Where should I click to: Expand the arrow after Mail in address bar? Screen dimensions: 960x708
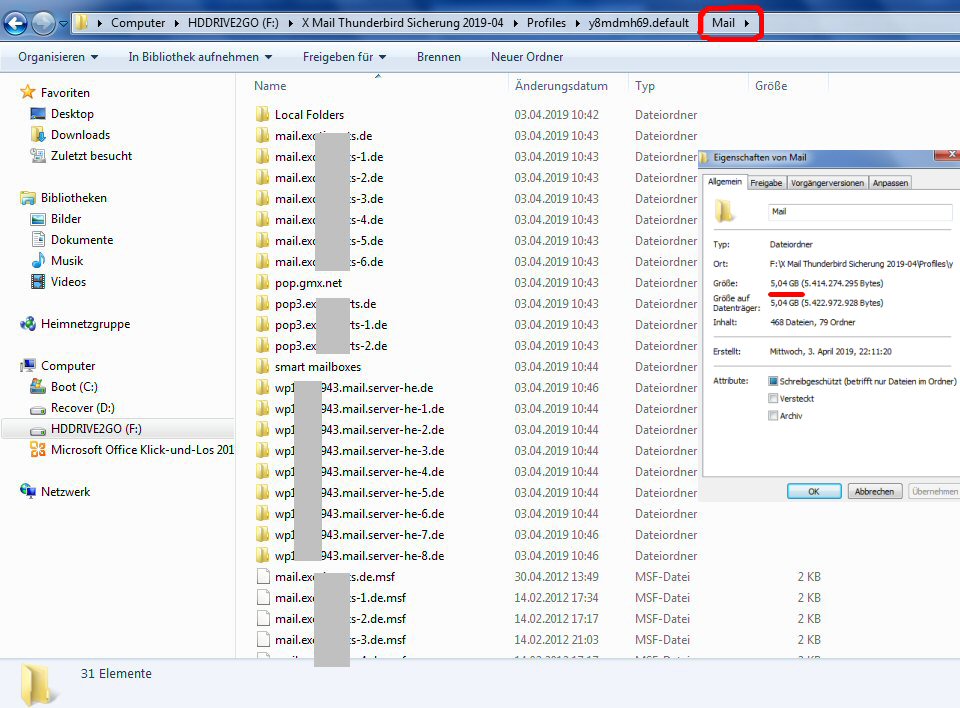pyautogui.click(x=747, y=23)
